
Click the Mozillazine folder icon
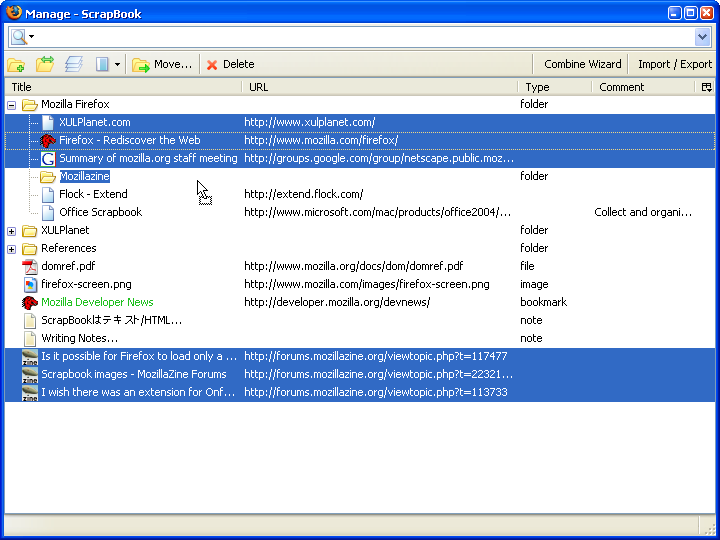48,177
